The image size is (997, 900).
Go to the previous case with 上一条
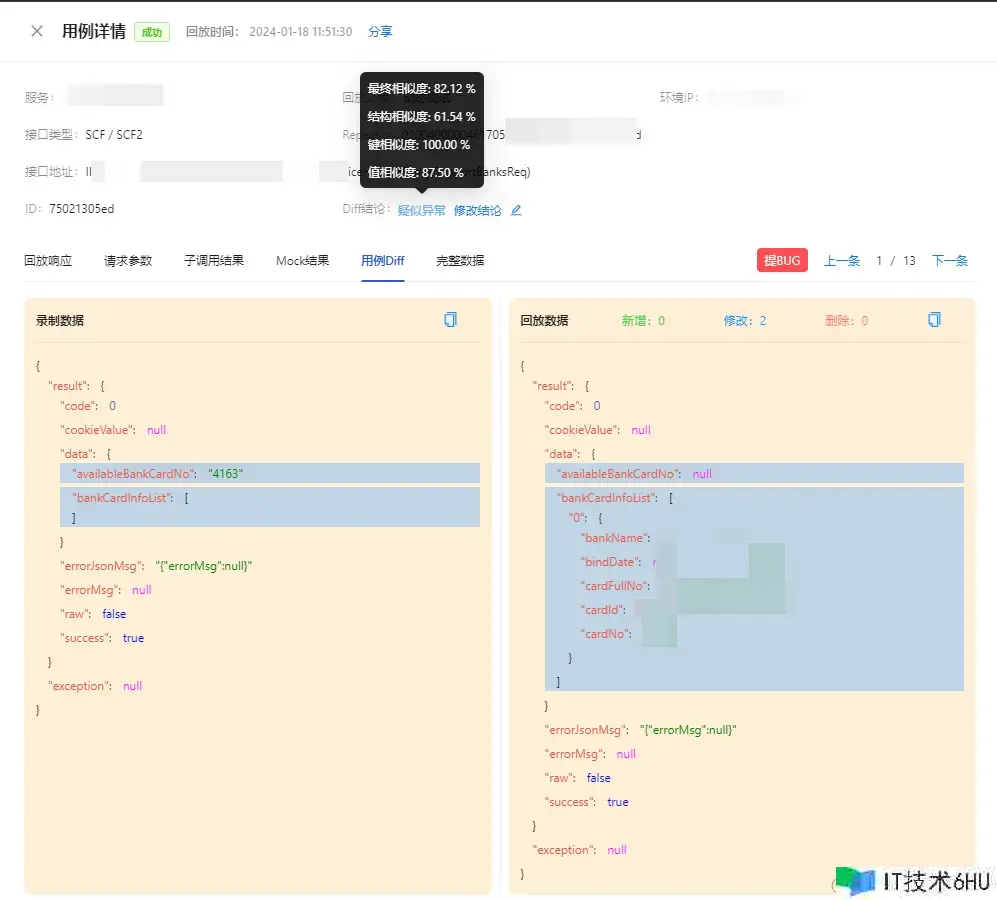click(x=841, y=261)
